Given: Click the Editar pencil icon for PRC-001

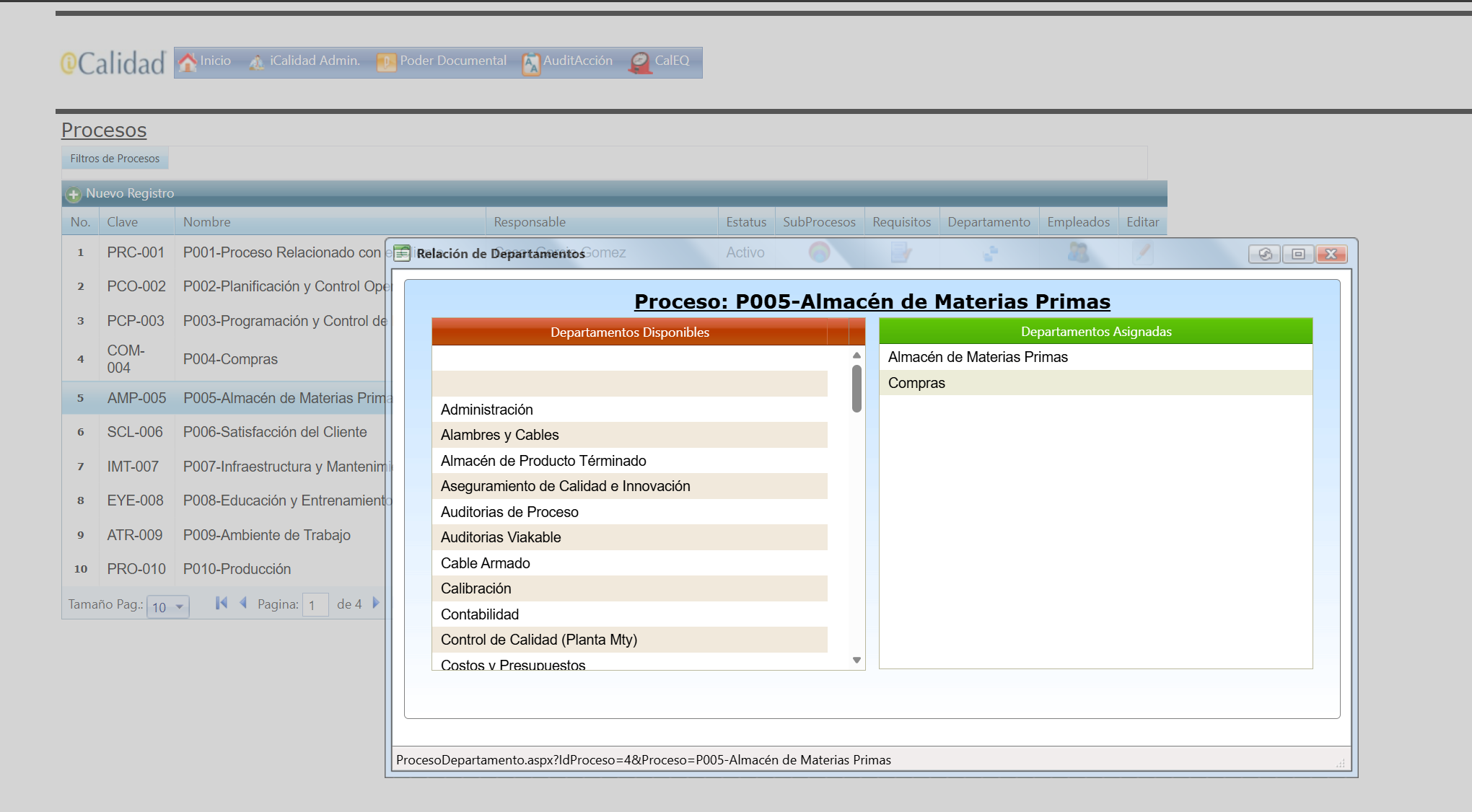Looking at the screenshot, I should click(x=1142, y=253).
